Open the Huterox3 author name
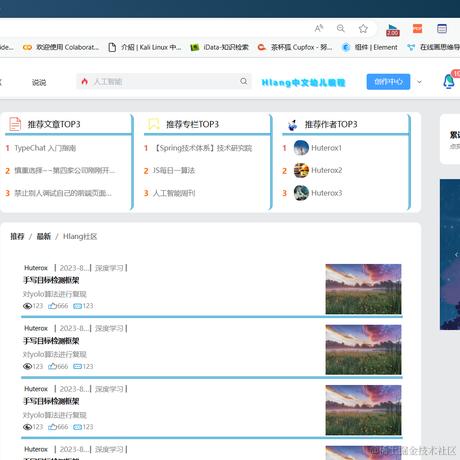 (x=326, y=193)
